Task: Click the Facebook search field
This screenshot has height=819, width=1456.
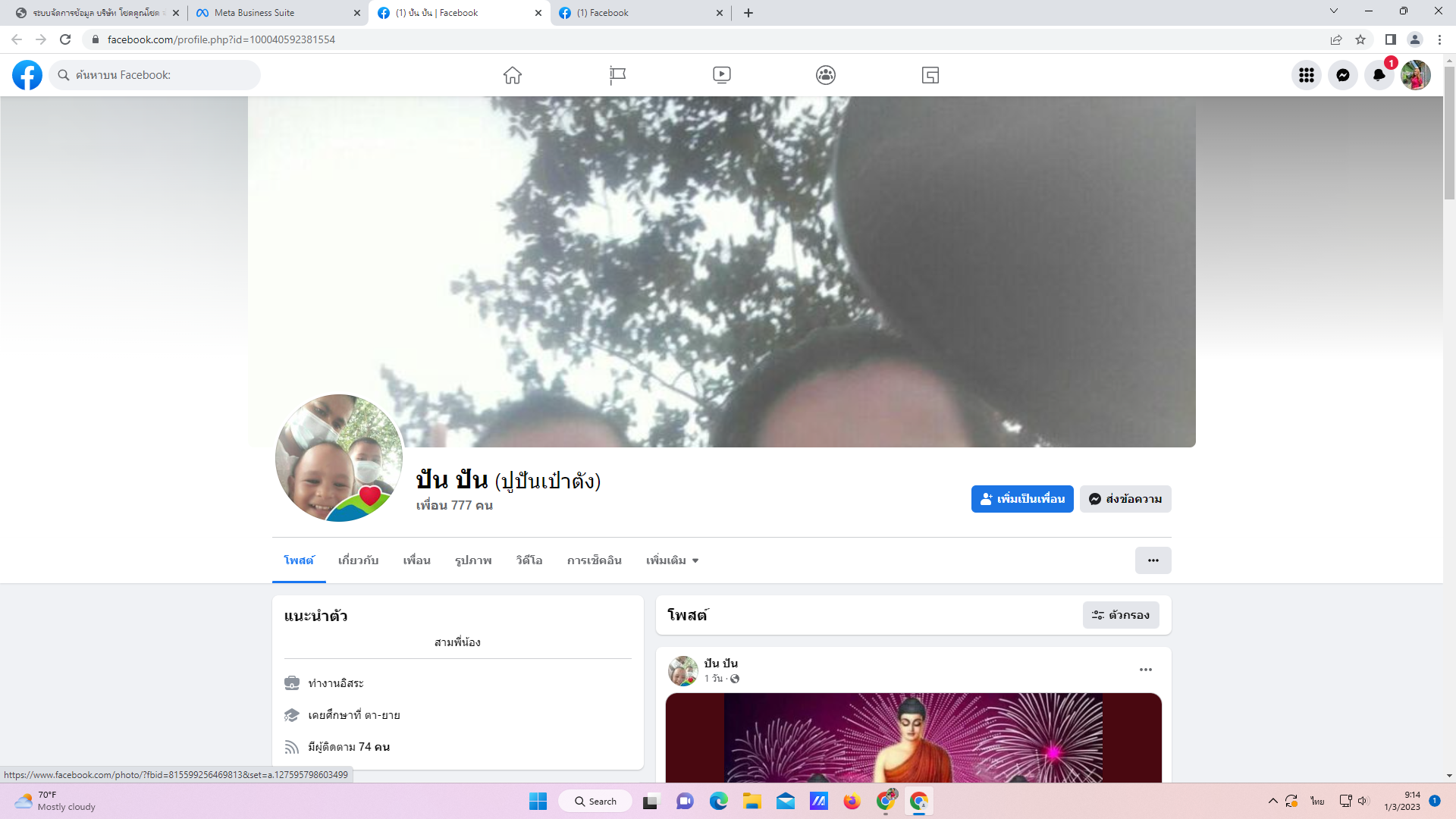Action: pyautogui.click(x=159, y=75)
